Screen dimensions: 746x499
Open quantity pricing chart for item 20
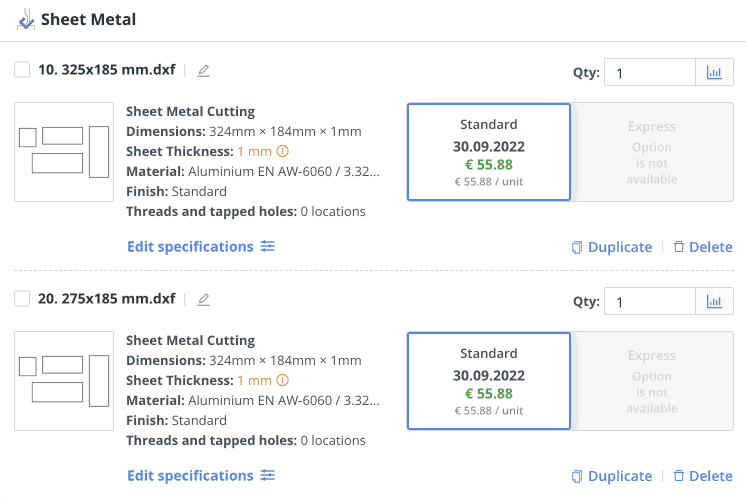pyautogui.click(x=714, y=302)
